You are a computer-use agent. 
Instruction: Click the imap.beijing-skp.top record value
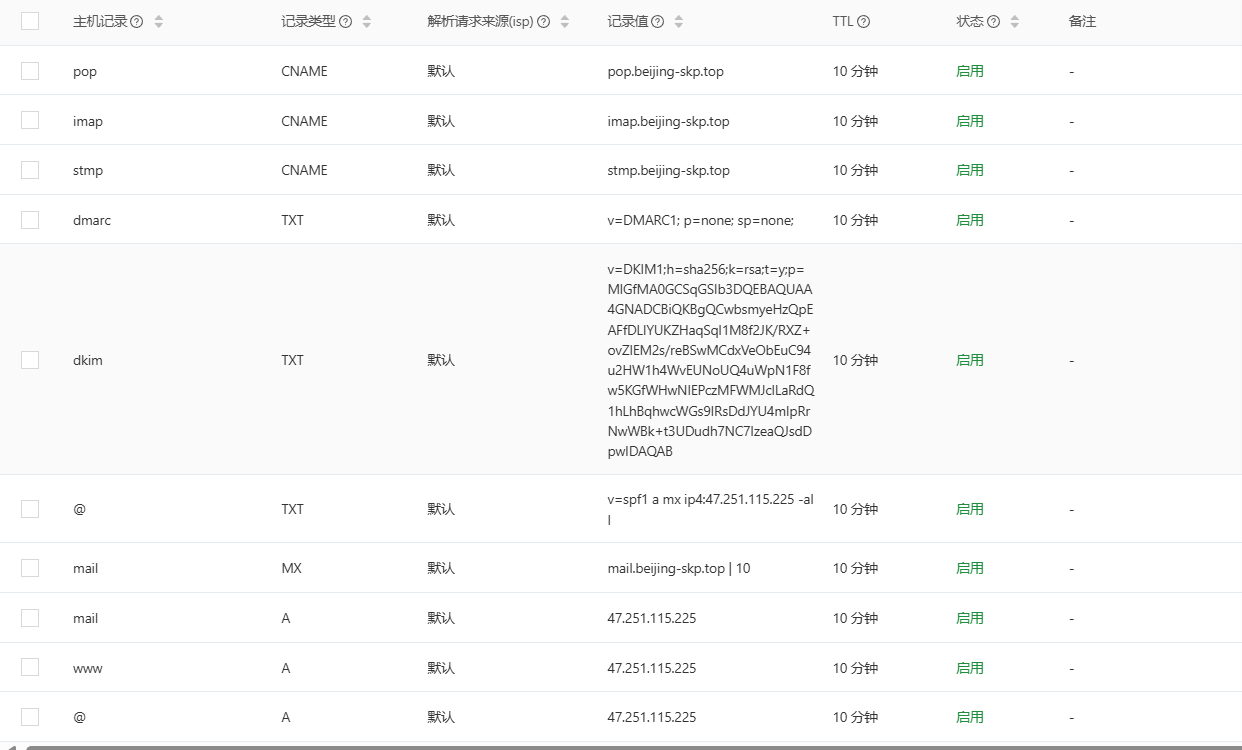(668, 121)
